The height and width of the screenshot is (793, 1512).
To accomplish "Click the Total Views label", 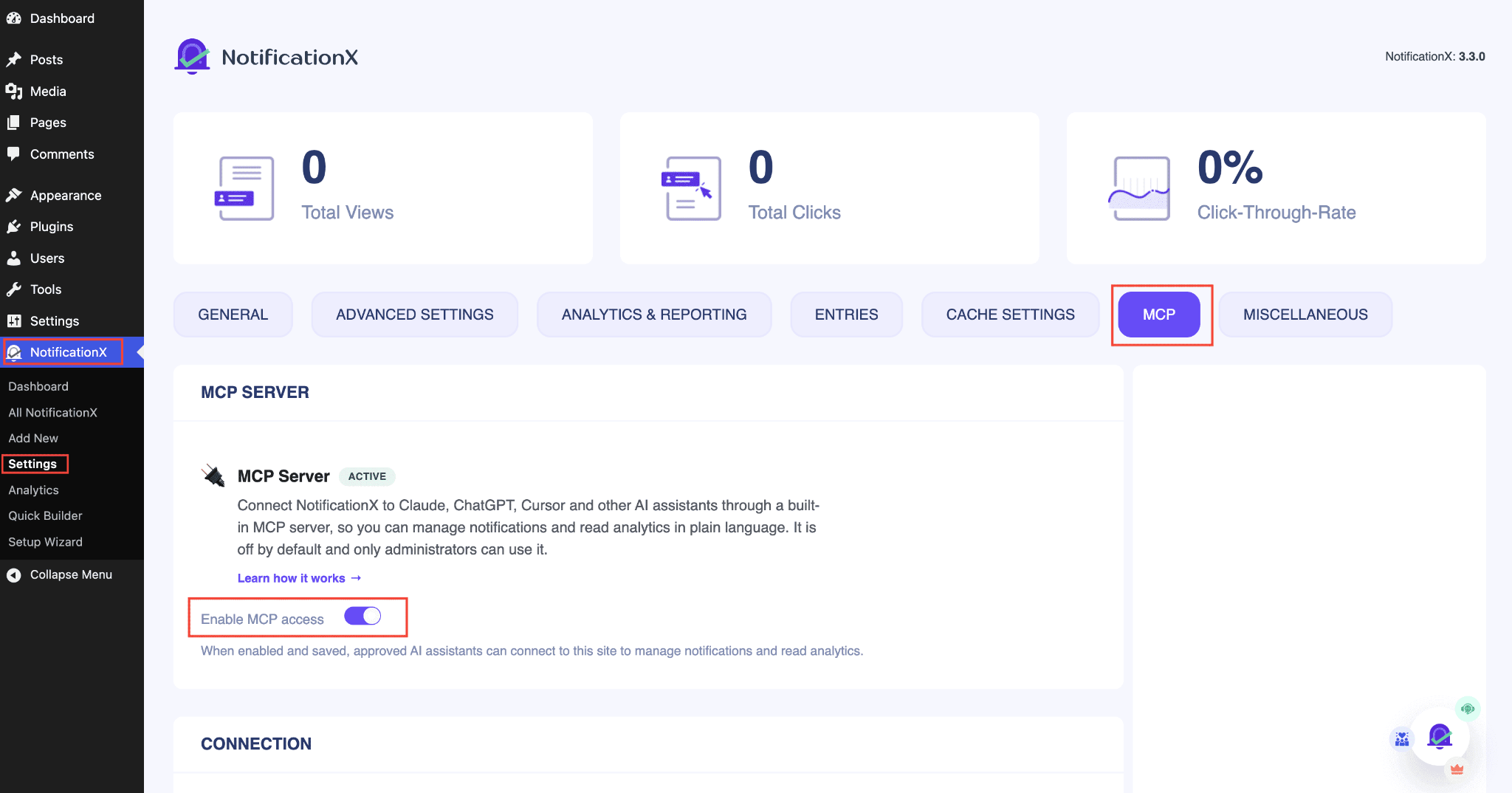I will coord(348,213).
